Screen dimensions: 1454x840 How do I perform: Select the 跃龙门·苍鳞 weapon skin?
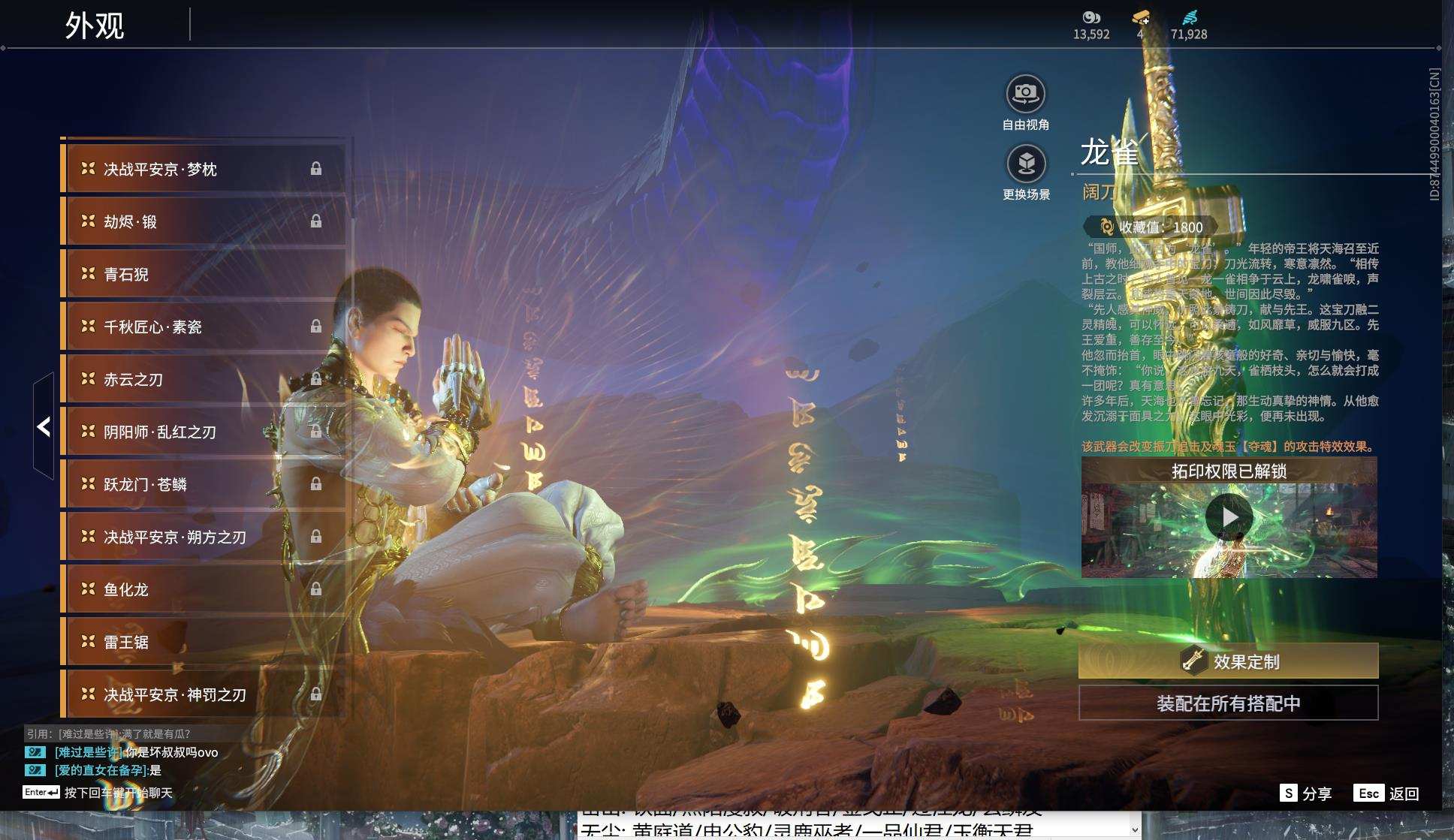(x=203, y=484)
